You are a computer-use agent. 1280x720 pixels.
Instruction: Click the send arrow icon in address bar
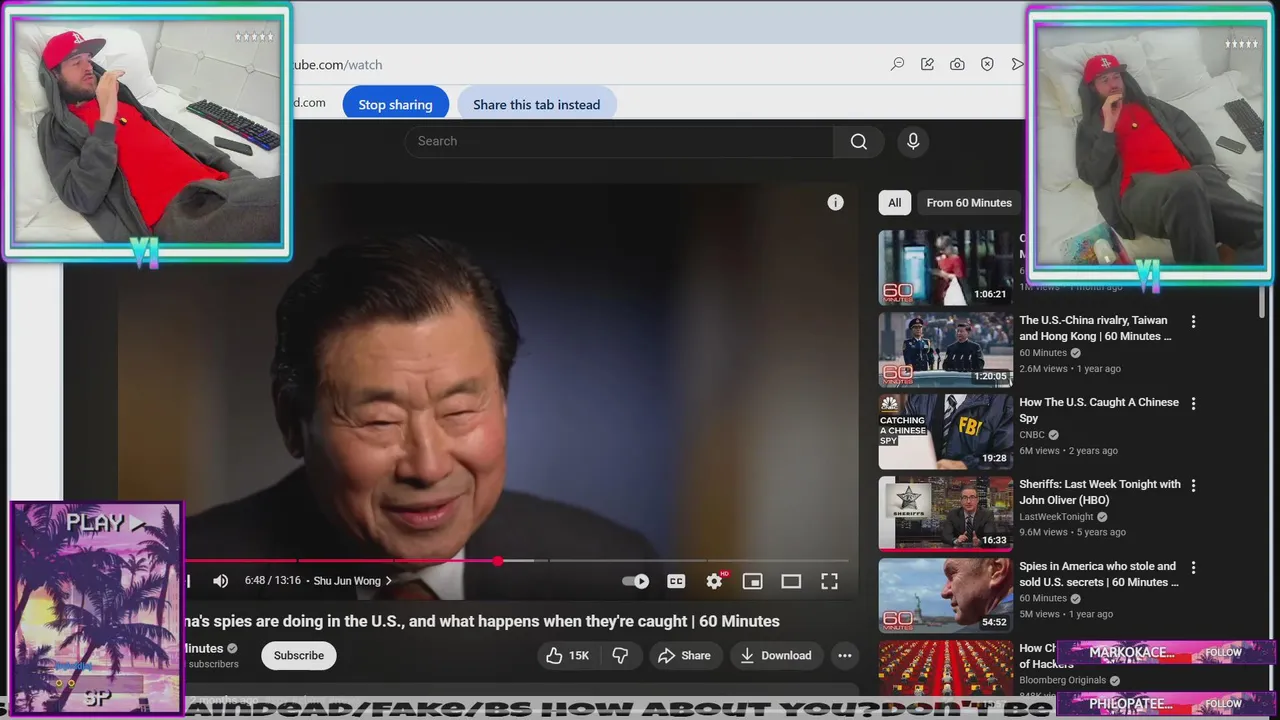pyautogui.click(x=1017, y=64)
